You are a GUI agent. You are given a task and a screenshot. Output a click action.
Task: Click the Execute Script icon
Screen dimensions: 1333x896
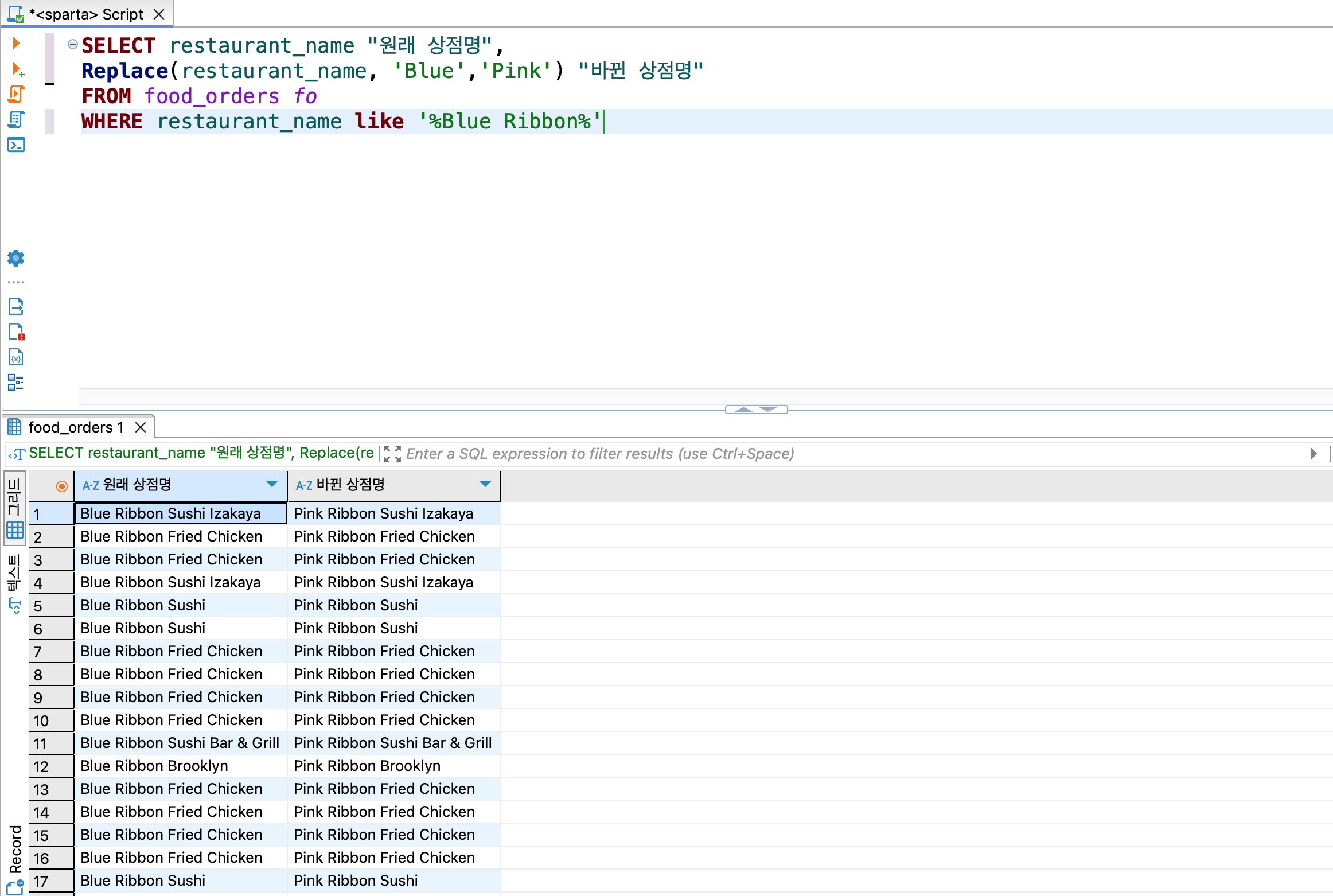[x=16, y=94]
